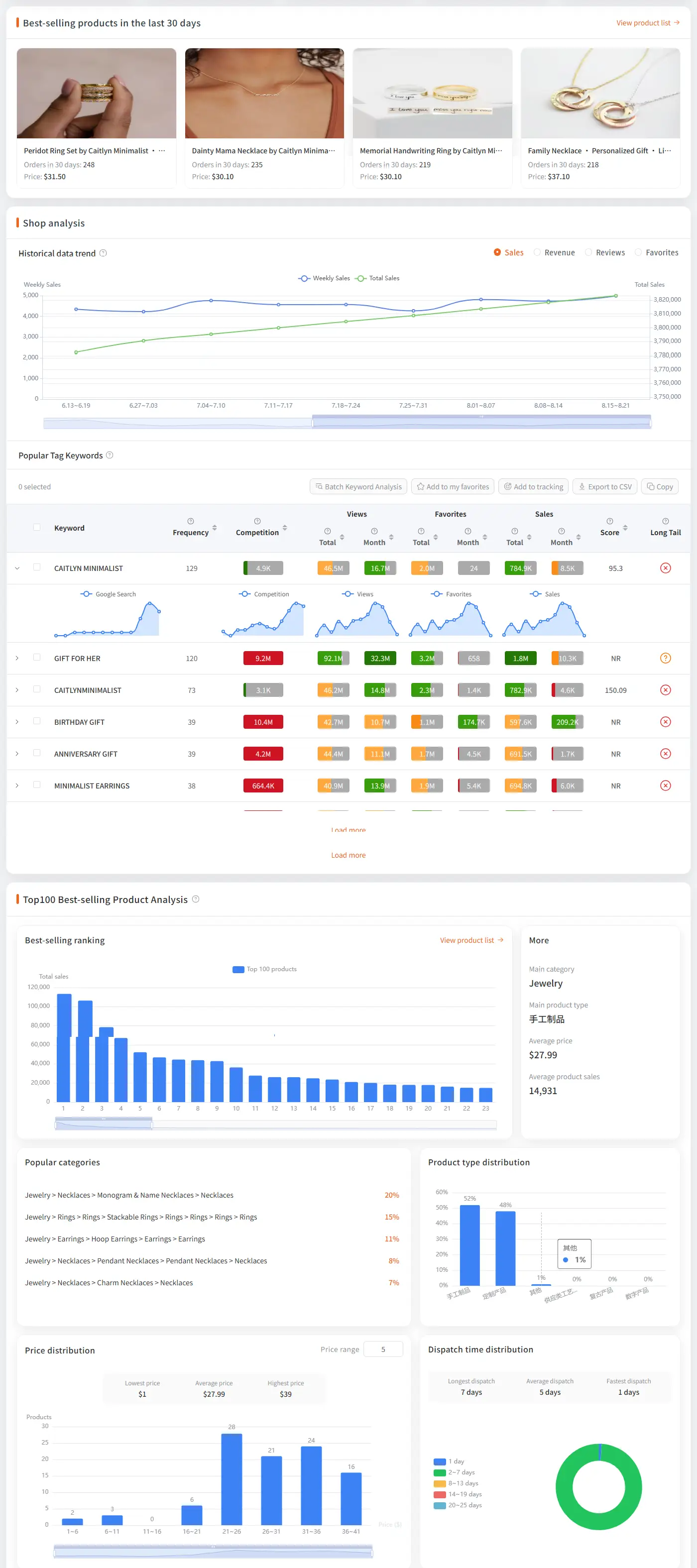697x1568 pixels.
Task: Click the date range slider under the historical trend chart
Action: coord(348,421)
